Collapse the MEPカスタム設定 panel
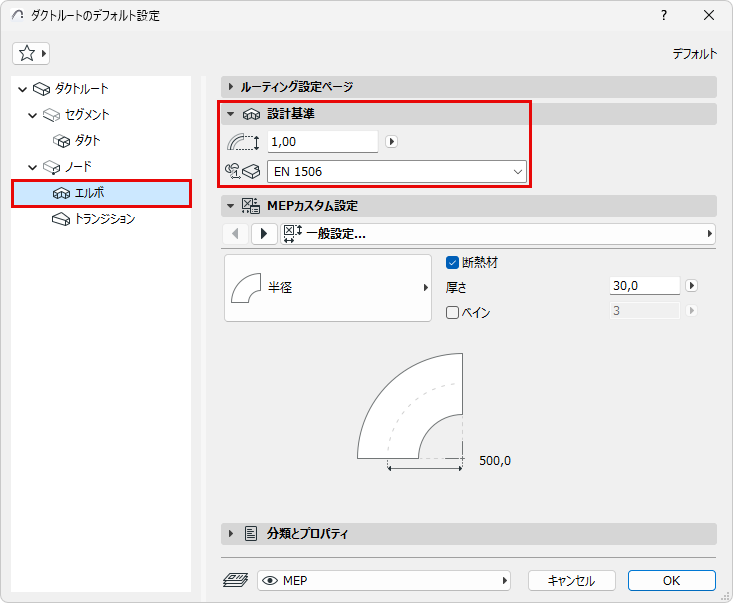Image resolution: width=733 pixels, height=603 pixels. tap(230, 206)
